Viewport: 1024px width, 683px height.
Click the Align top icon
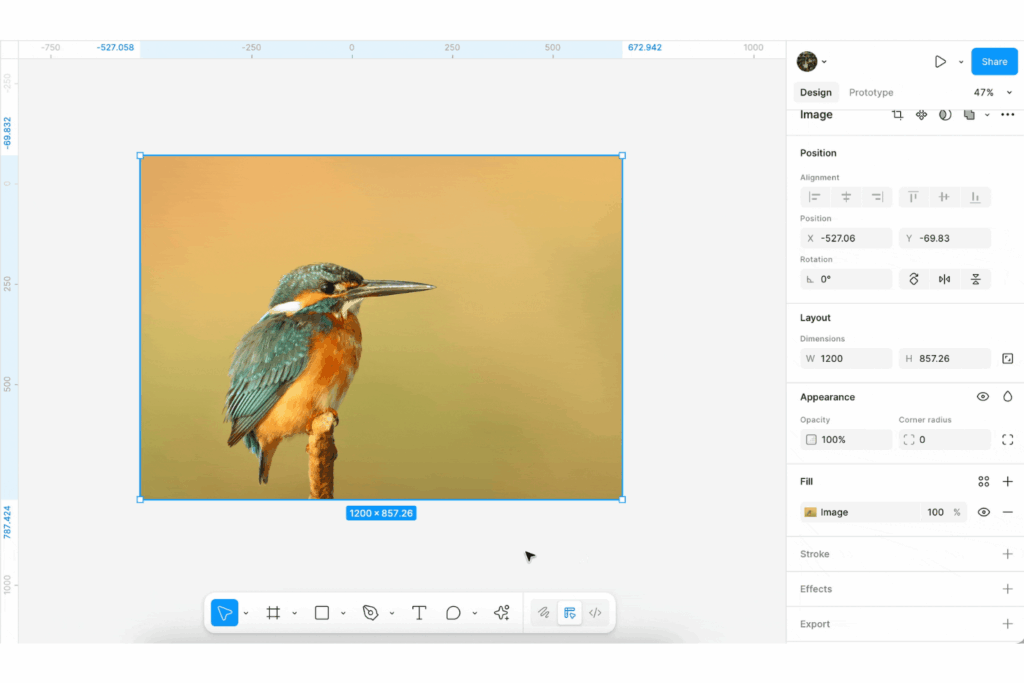coord(914,198)
